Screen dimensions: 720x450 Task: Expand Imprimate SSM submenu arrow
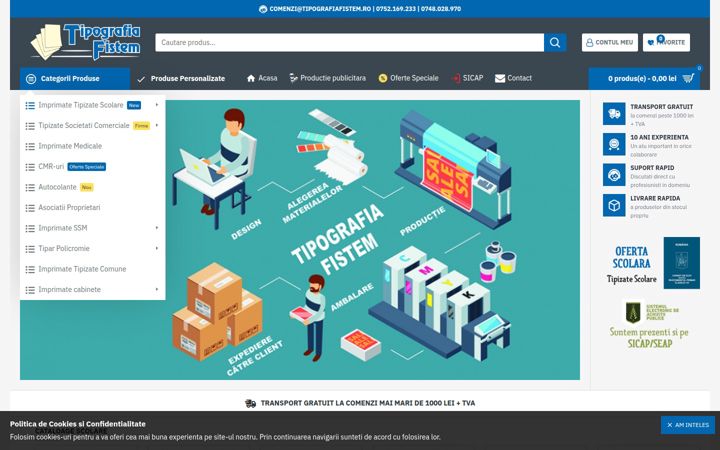click(157, 228)
